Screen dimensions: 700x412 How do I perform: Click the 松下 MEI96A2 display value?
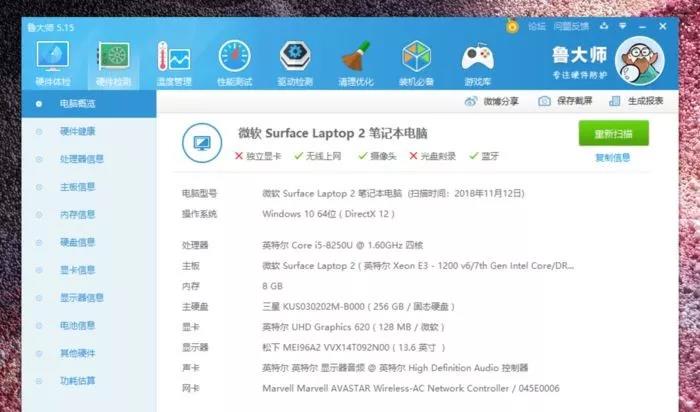coord(354,347)
